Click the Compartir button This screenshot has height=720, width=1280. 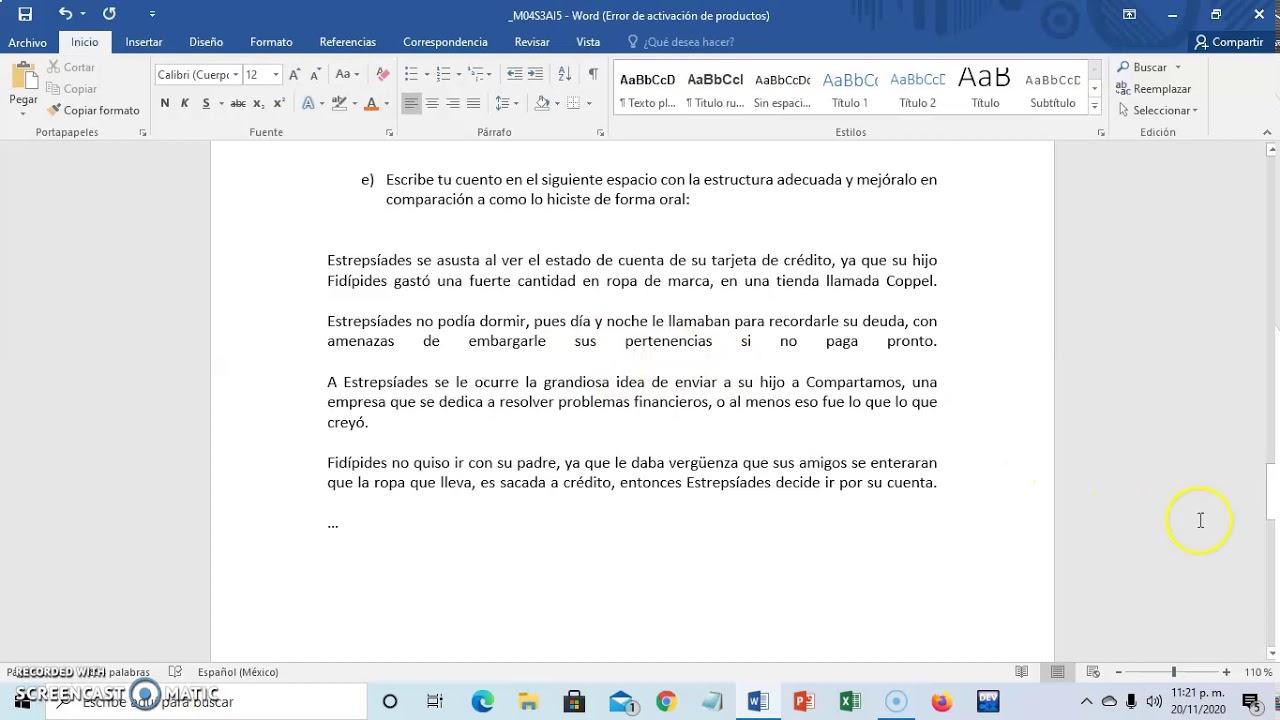click(1229, 42)
